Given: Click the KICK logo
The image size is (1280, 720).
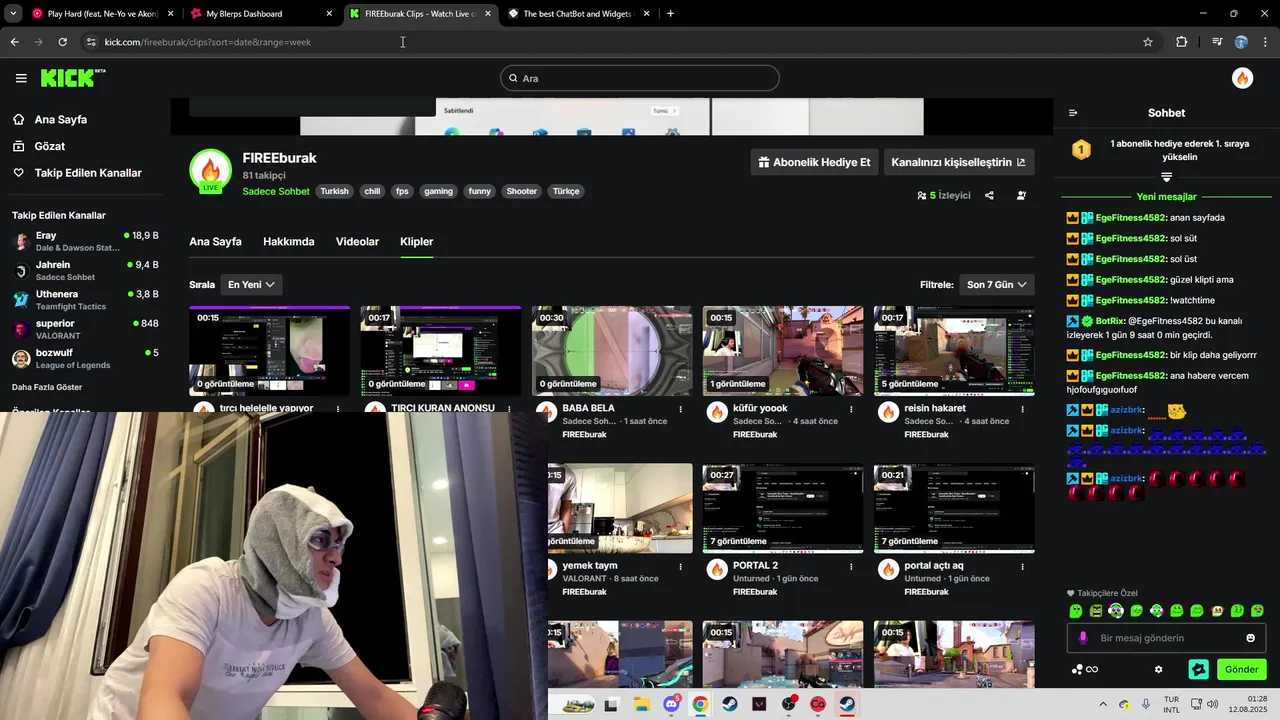Looking at the screenshot, I should click(73, 78).
